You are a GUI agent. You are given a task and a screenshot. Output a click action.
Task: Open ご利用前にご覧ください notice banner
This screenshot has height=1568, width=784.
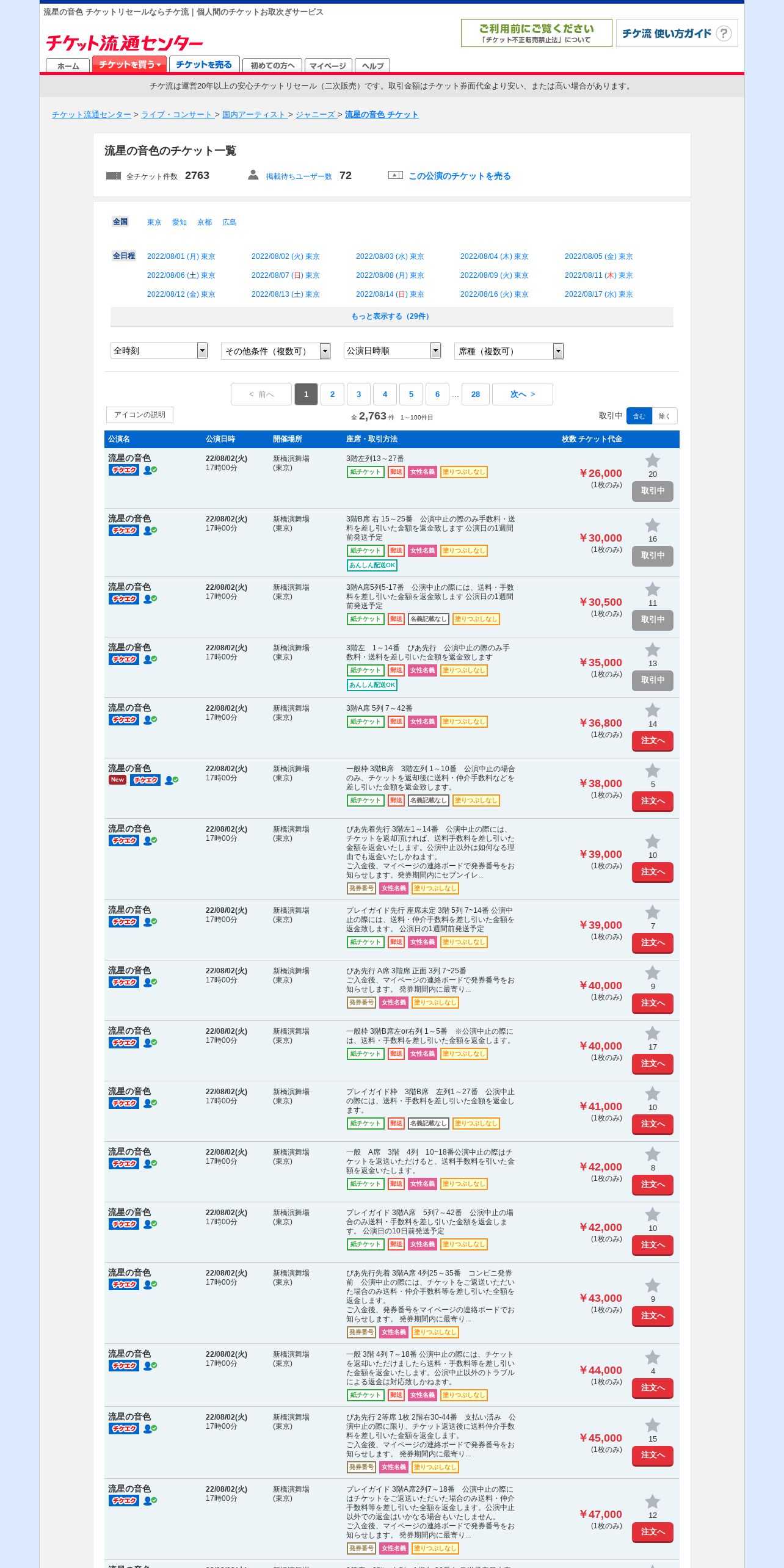coord(536,33)
